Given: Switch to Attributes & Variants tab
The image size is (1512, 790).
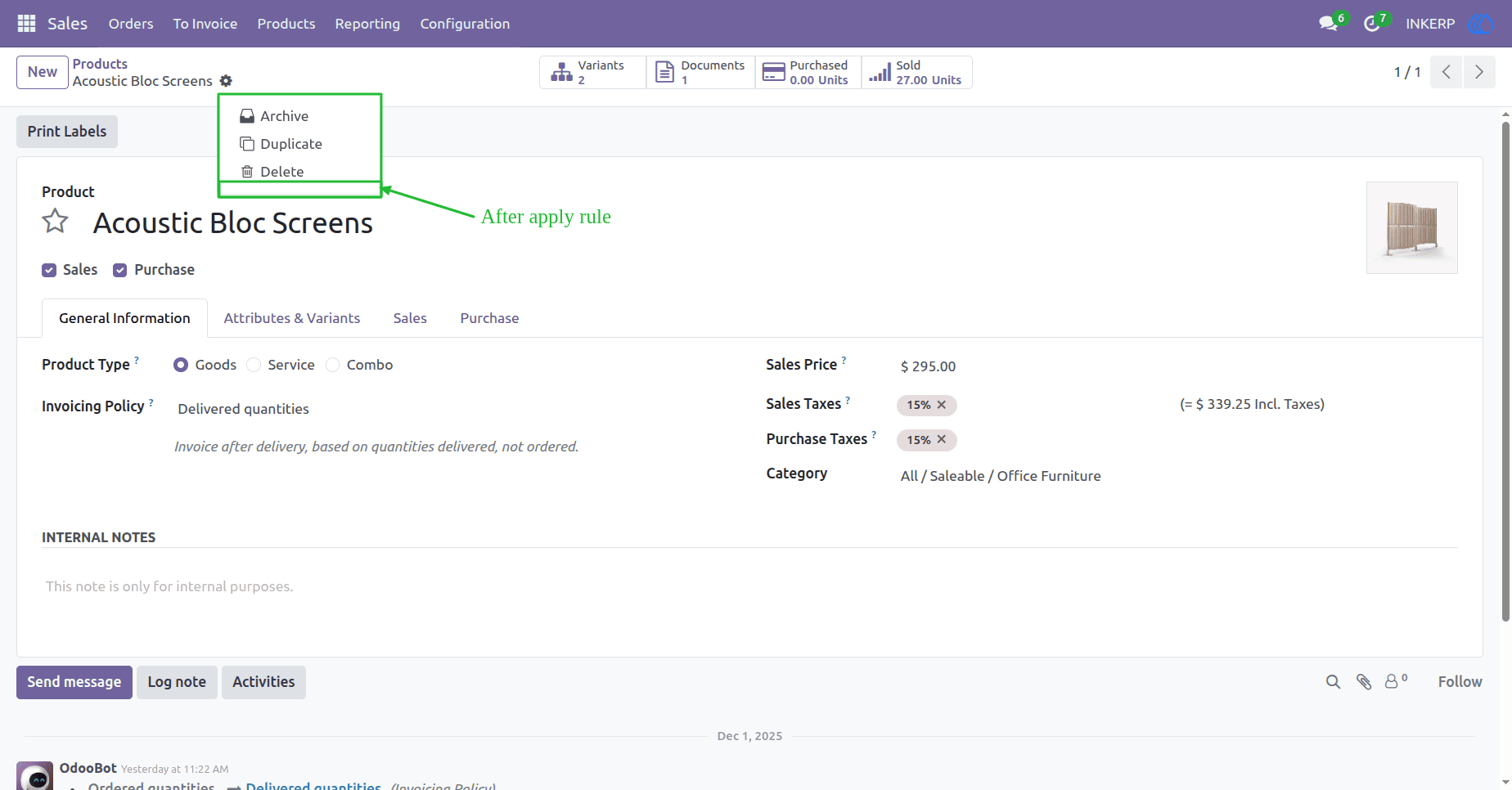Looking at the screenshot, I should 292,318.
